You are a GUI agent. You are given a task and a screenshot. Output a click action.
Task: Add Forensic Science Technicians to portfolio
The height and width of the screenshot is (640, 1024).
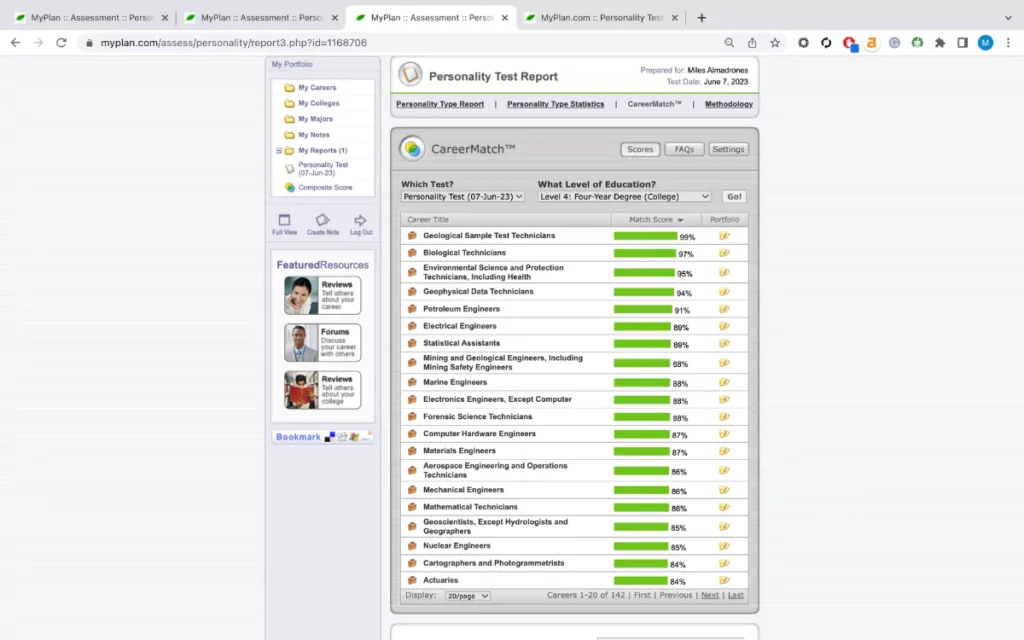(x=724, y=417)
